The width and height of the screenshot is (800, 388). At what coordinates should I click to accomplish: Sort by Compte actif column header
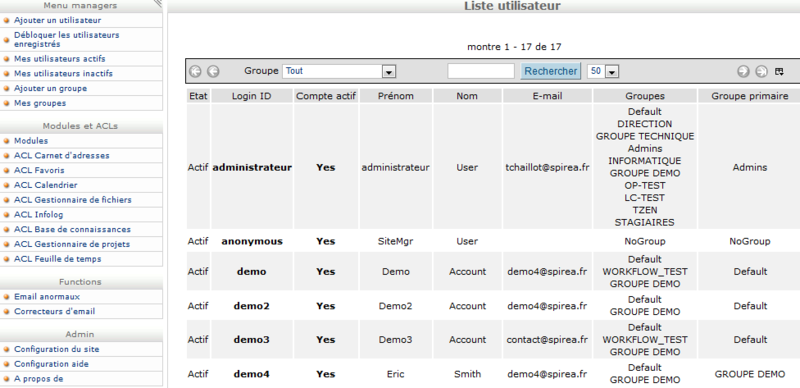click(326, 96)
